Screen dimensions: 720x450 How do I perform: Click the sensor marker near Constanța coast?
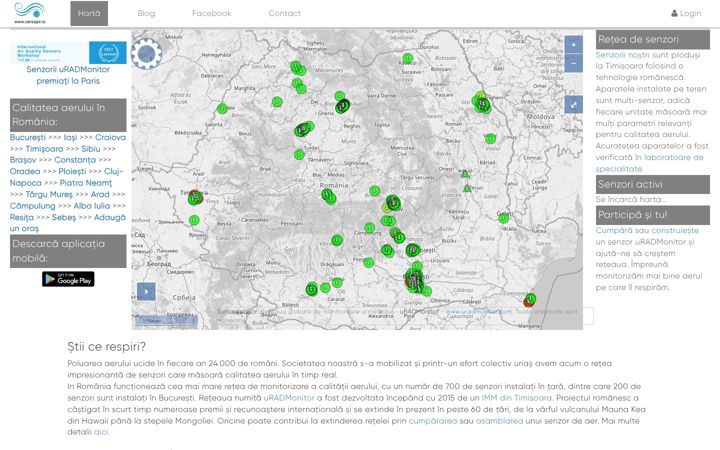pos(529,300)
